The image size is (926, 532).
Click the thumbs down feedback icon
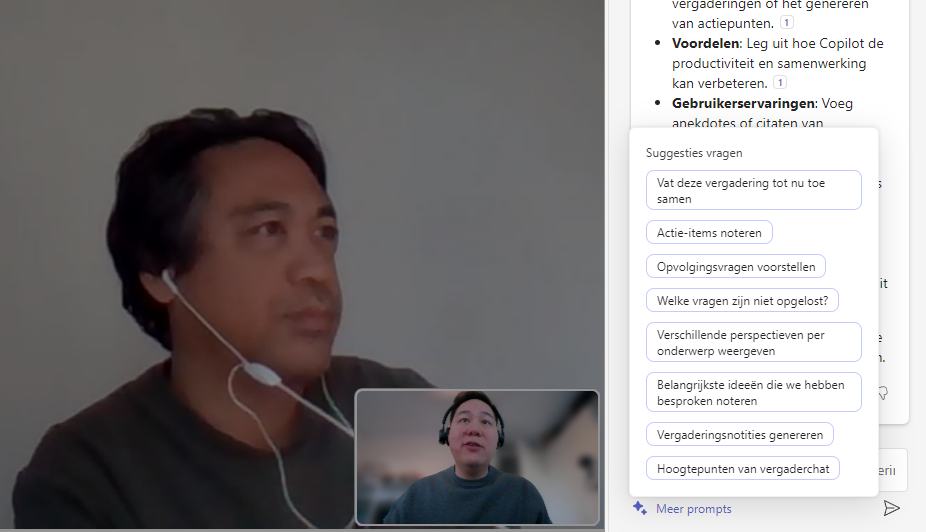click(883, 393)
